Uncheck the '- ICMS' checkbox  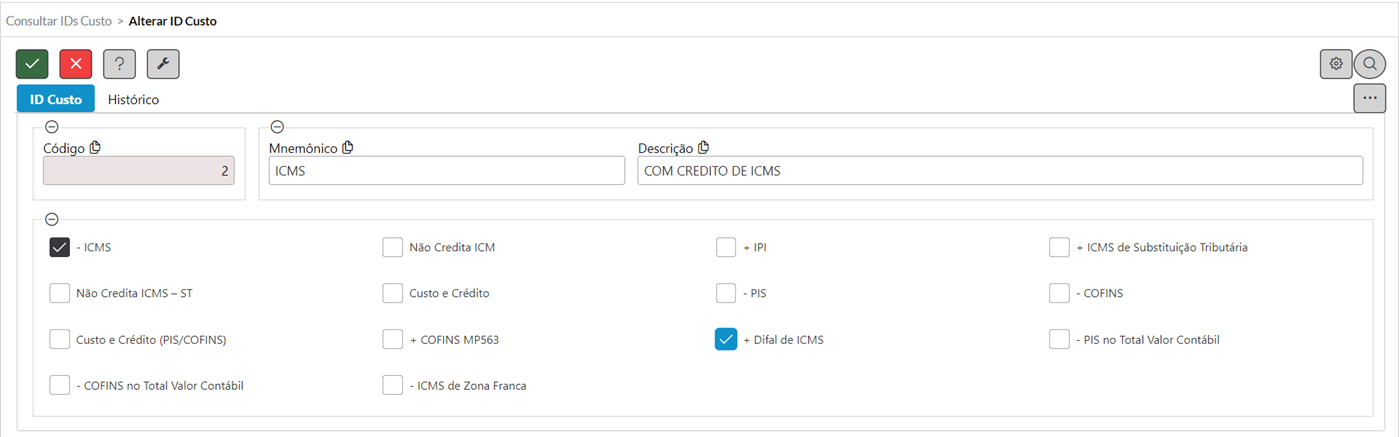click(59, 247)
